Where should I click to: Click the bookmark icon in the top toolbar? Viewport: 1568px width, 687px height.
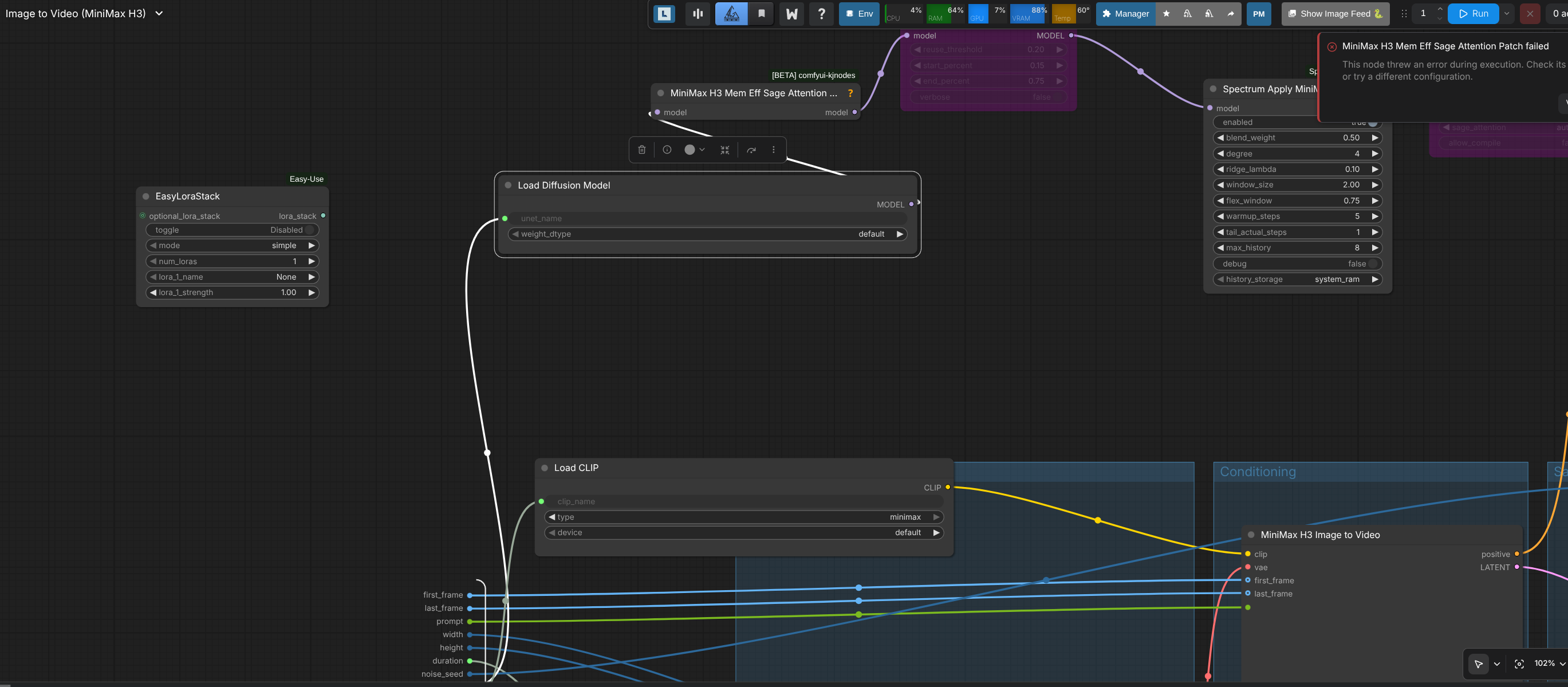[x=761, y=13]
